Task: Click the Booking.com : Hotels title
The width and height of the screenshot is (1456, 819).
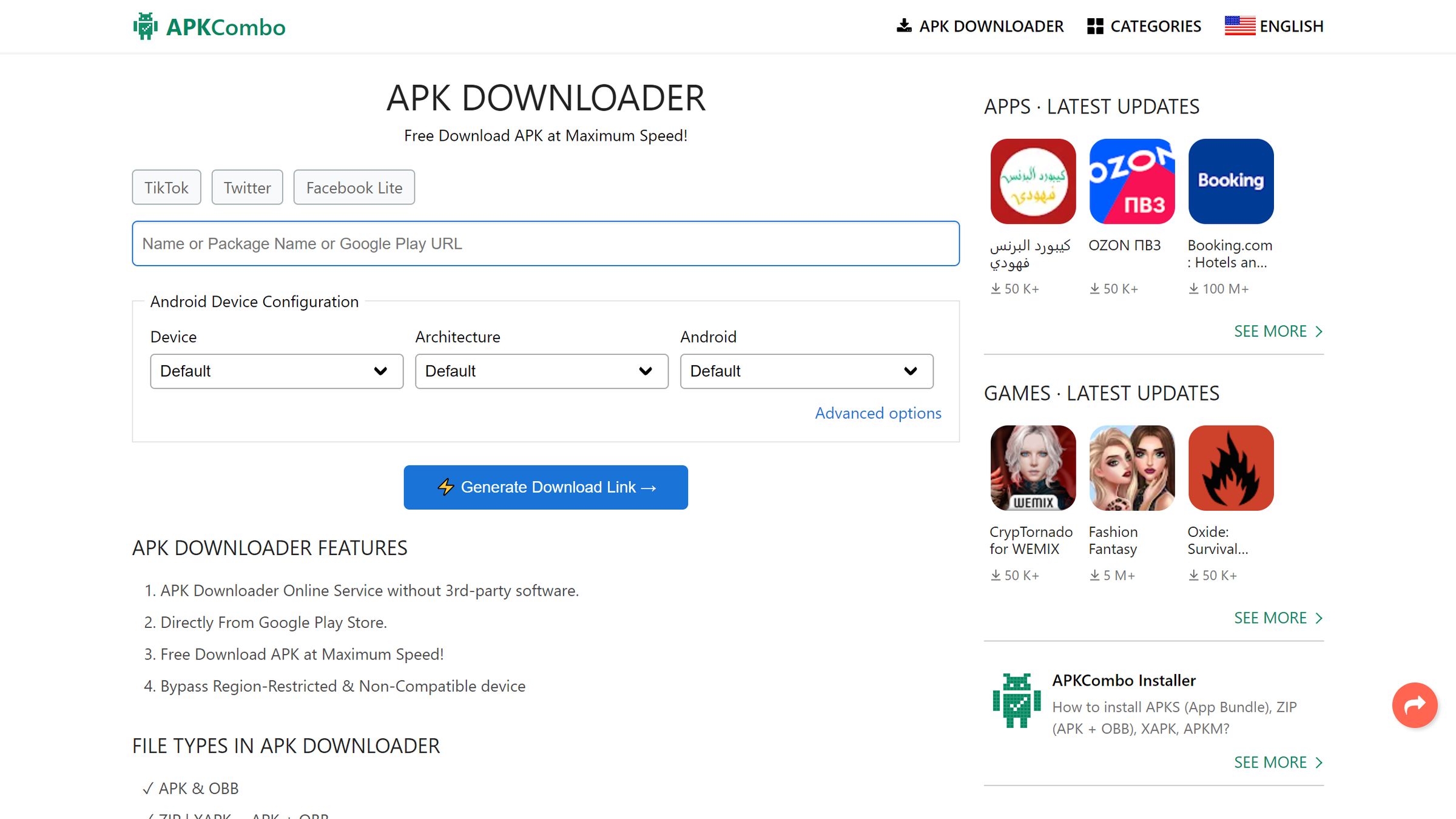Action: [x=1230, y=254]
